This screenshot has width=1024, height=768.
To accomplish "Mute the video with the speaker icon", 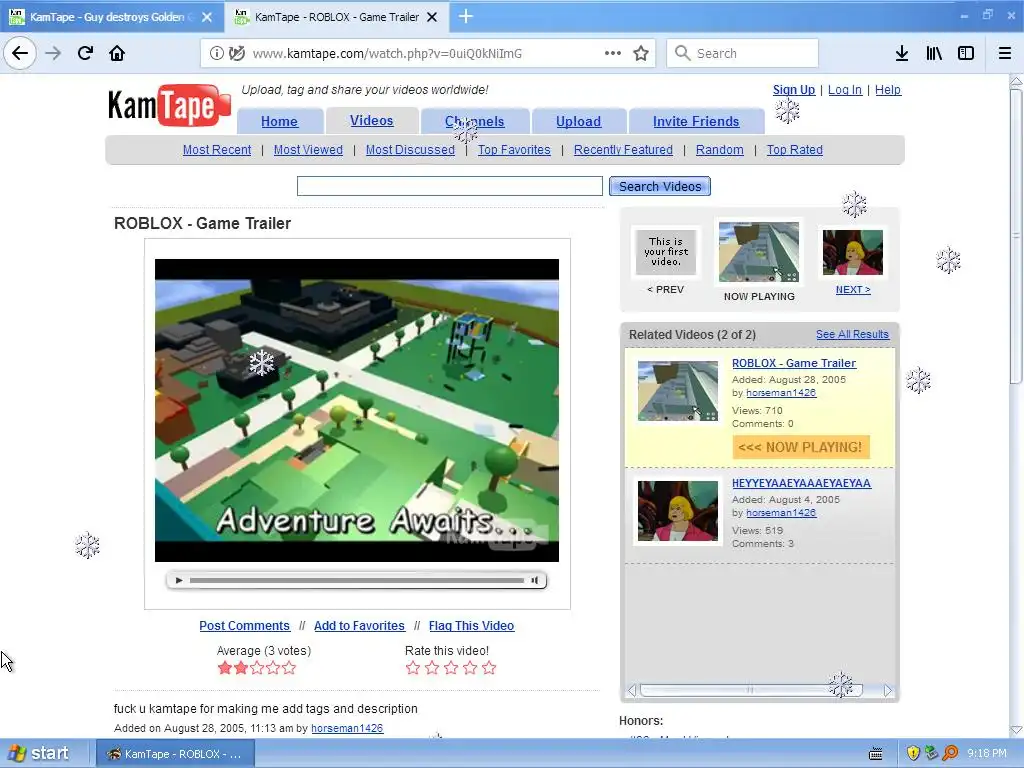I will tap(535, 580).
